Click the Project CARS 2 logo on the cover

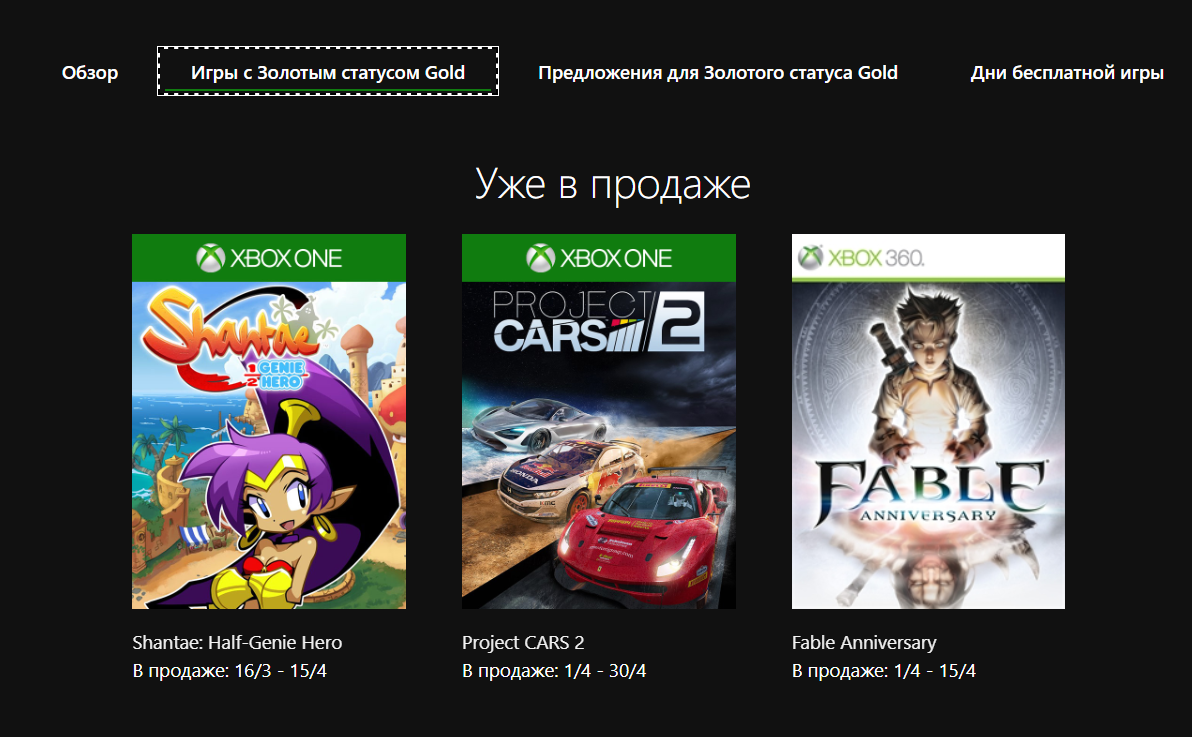[598, 322]
